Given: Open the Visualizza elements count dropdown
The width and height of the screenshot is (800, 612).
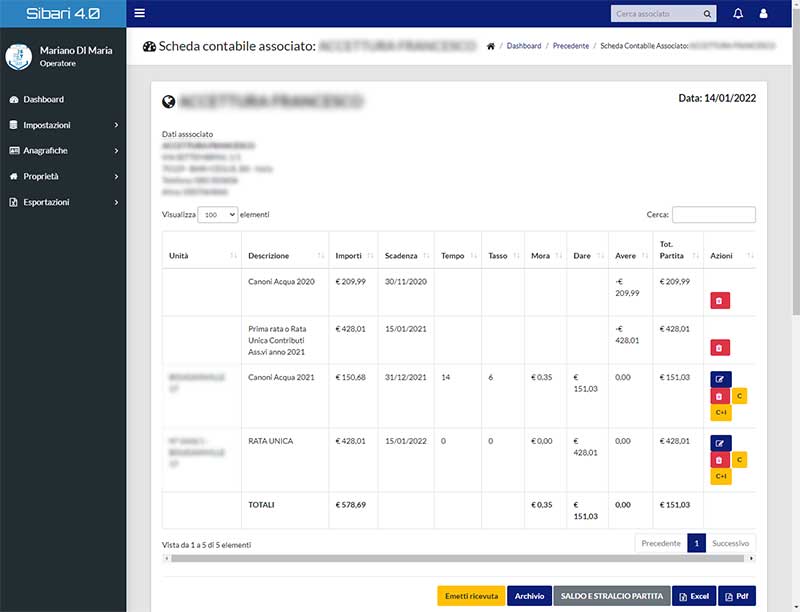Looking at the screenshot, I should click(217, 215).
